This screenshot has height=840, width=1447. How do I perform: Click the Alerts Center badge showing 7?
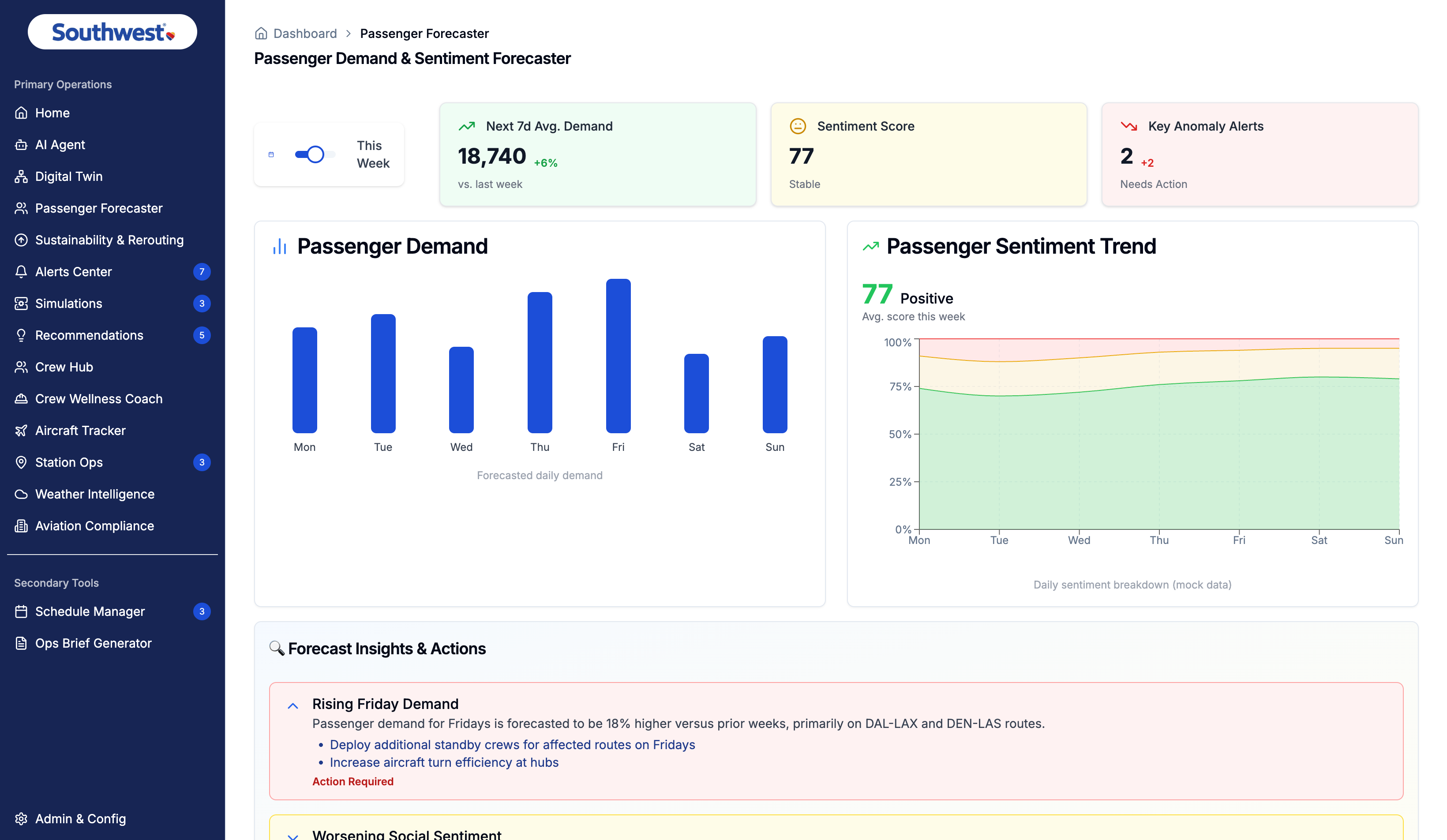point(202,272)
